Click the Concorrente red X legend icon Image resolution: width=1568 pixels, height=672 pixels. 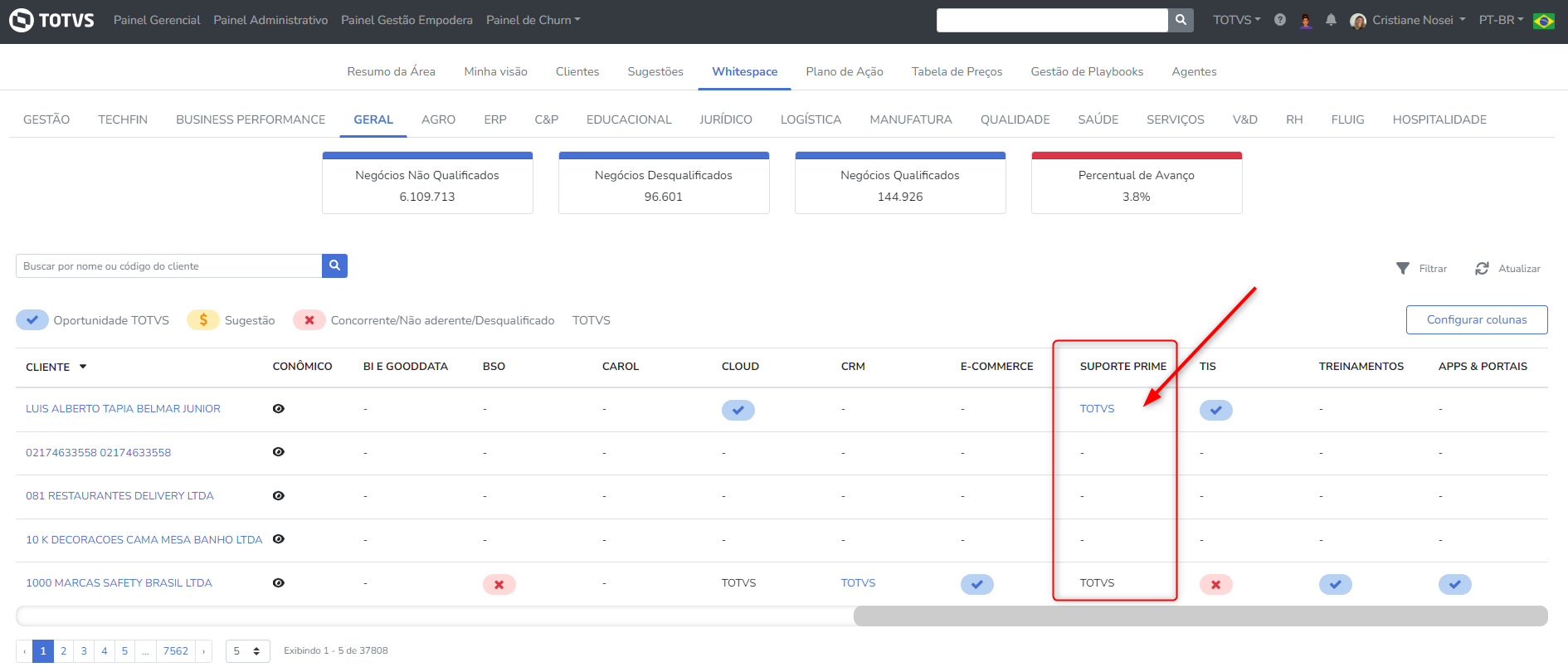coord(309,320)
